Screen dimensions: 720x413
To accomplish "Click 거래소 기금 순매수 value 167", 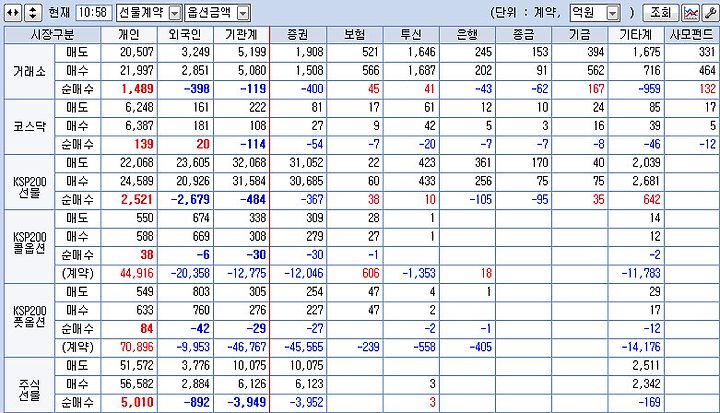I will 596,89.
